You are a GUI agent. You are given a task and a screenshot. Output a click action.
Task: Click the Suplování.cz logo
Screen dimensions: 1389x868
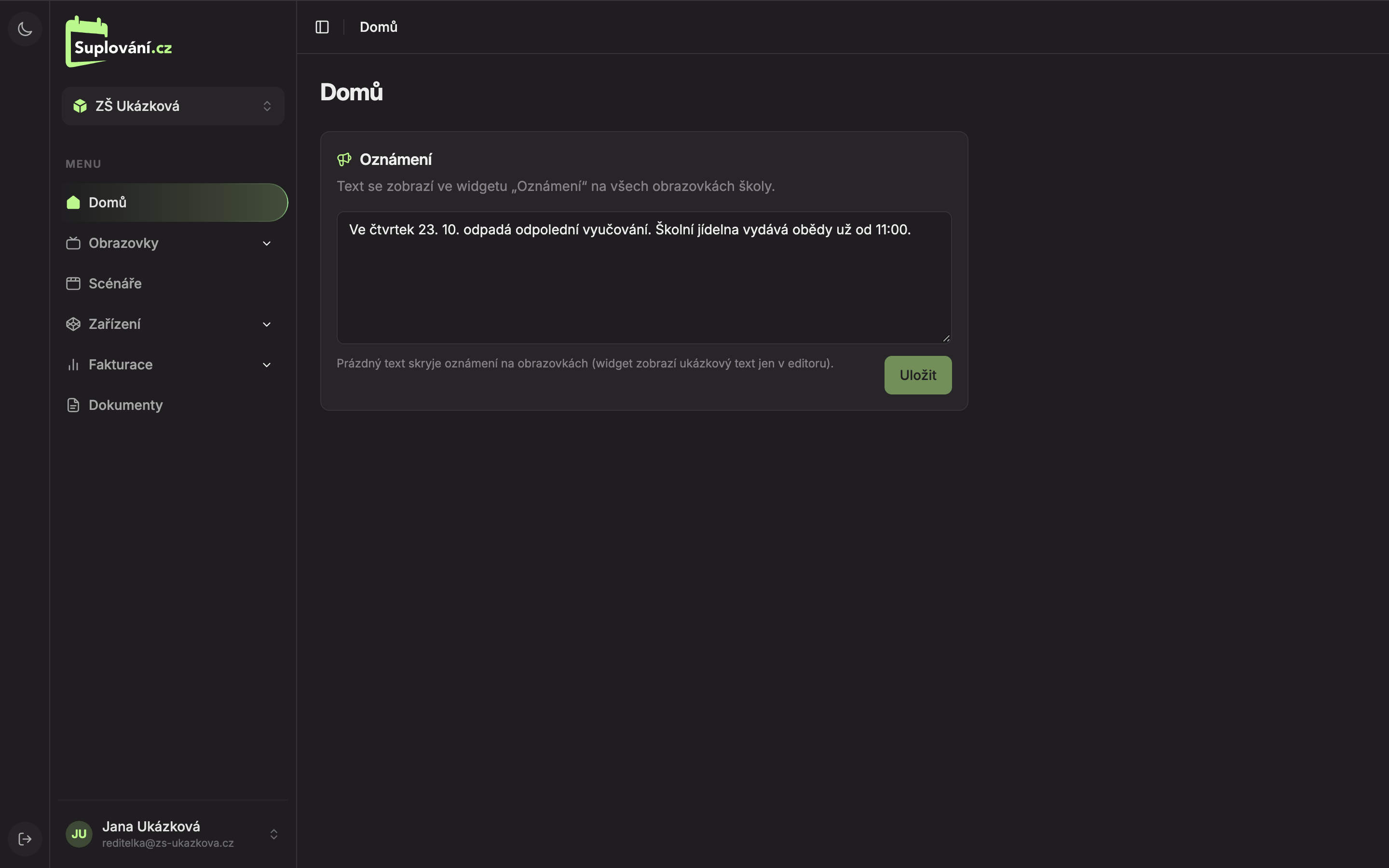(x=119, y=41)
